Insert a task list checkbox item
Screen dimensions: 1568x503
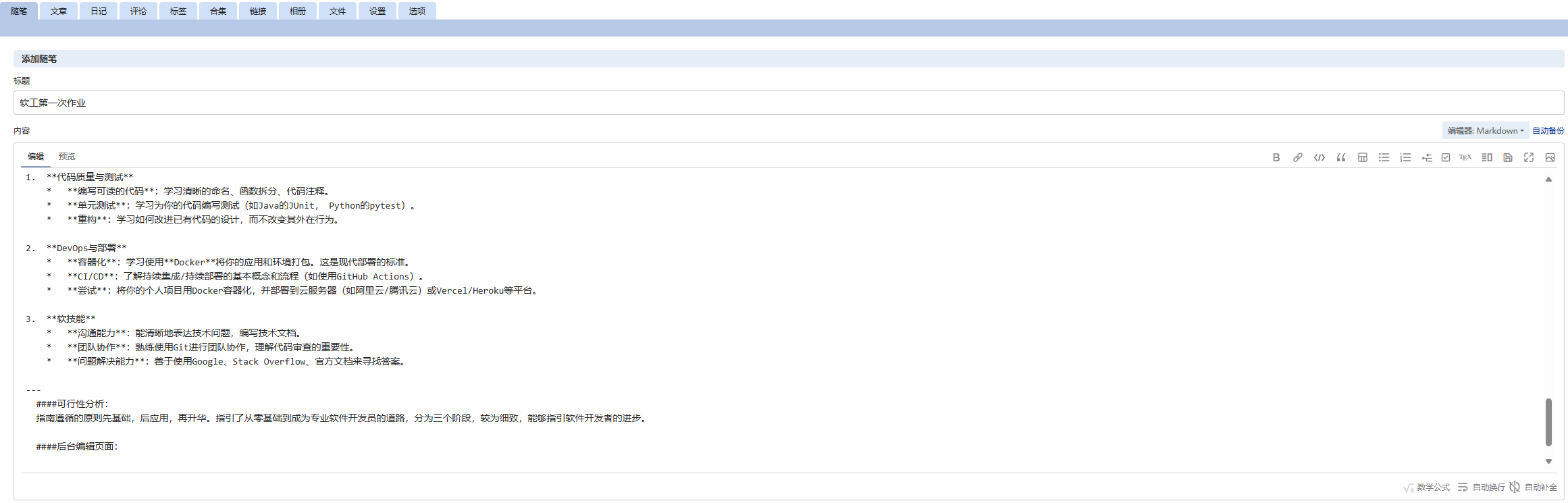click(1445, 157)
